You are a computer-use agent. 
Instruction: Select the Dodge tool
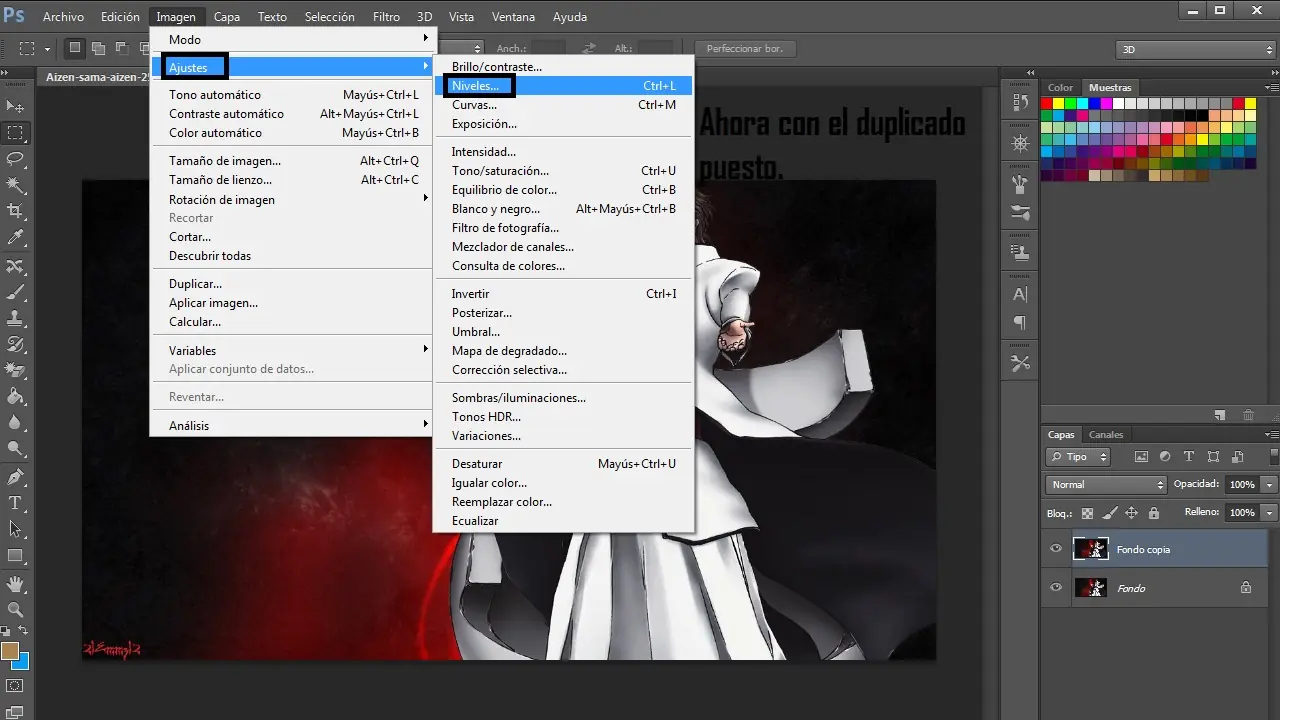pyautogui.click(x=15, y=449)
